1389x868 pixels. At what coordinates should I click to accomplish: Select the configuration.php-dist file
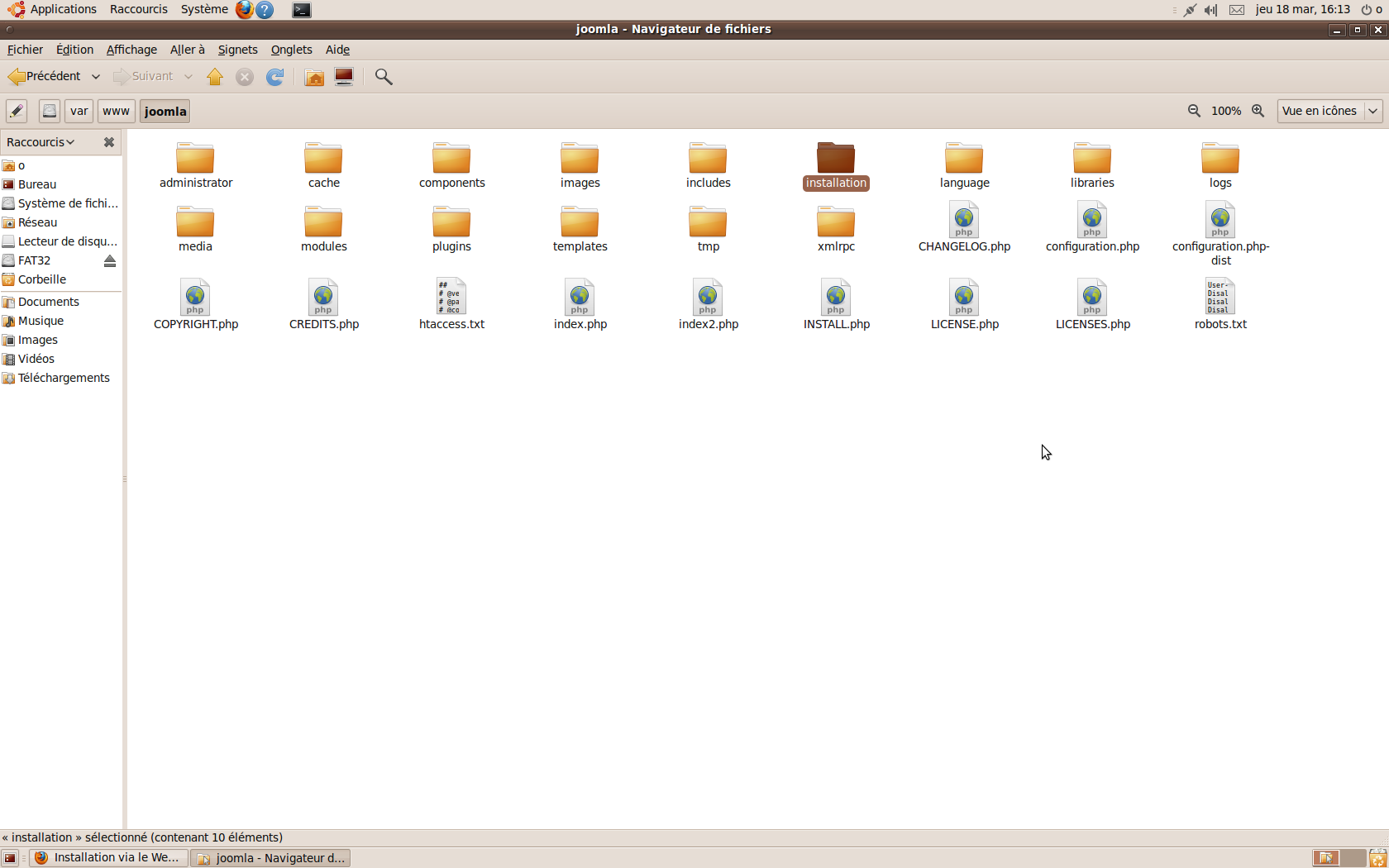point(1220,234)
